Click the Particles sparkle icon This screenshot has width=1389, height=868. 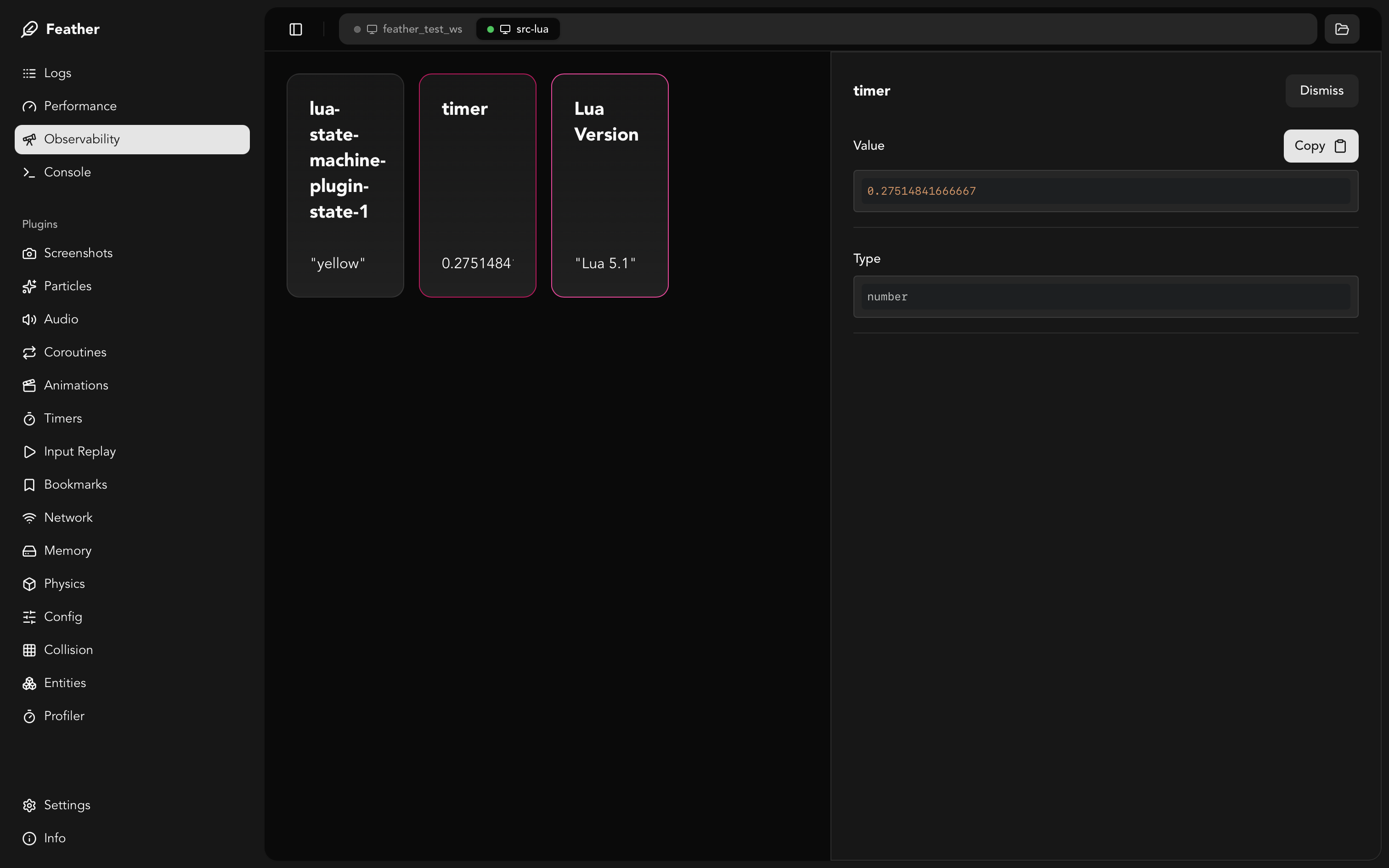click(29, 287)
